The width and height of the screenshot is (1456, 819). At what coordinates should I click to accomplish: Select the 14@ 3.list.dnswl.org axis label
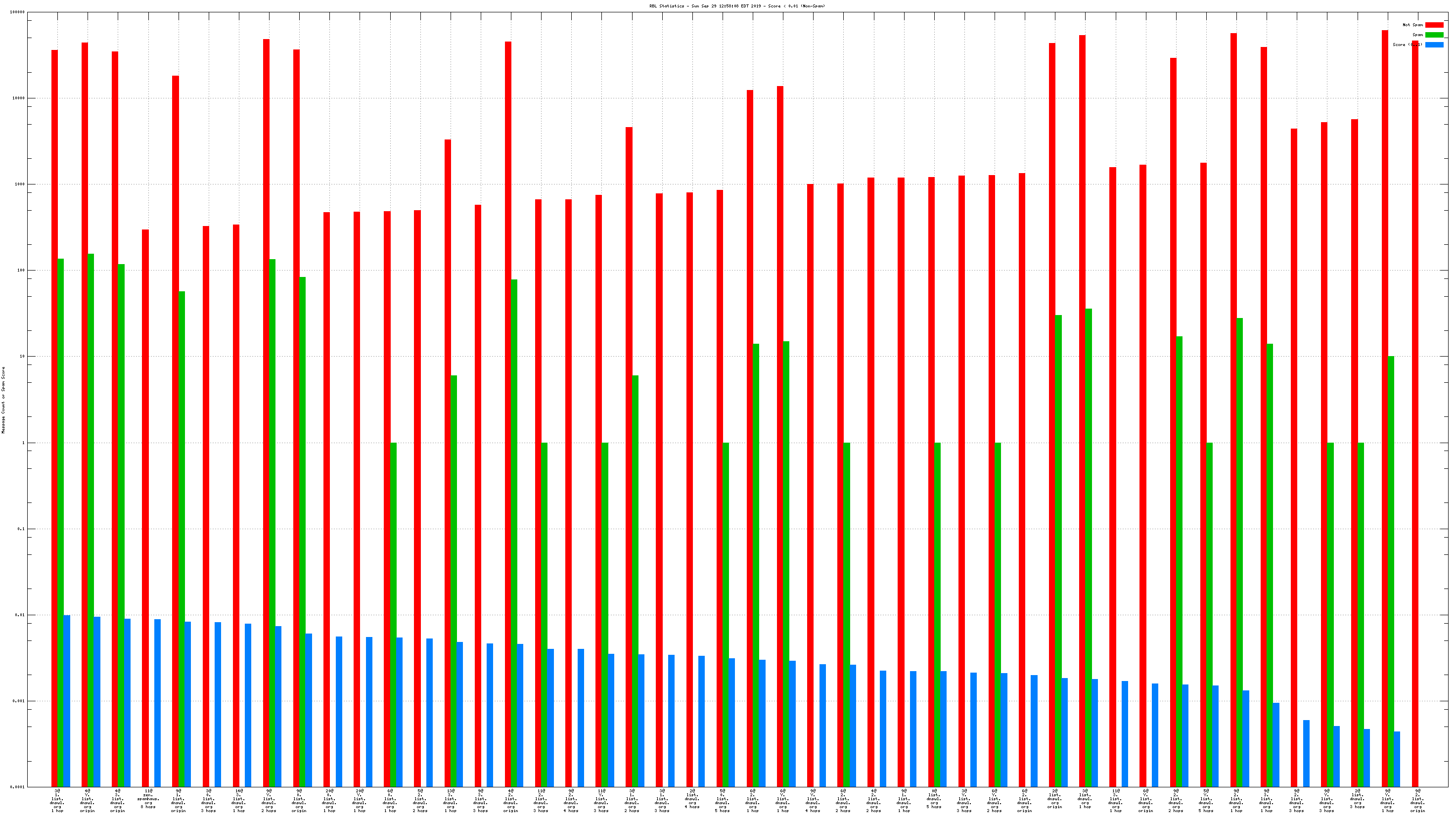coord(238,801)
